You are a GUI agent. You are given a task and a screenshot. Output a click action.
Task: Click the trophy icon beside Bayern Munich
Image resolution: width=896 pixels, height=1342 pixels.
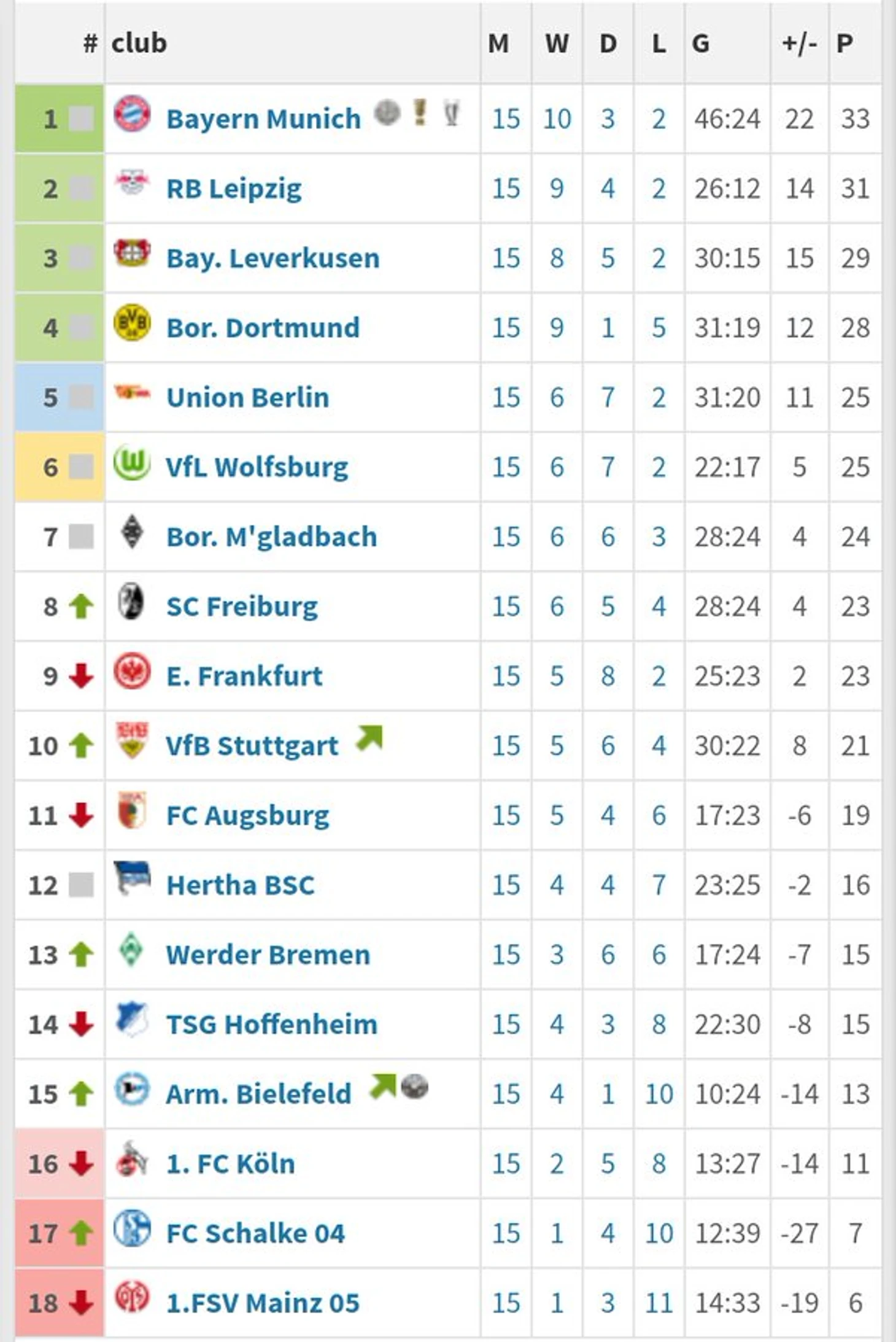[452, 113]
